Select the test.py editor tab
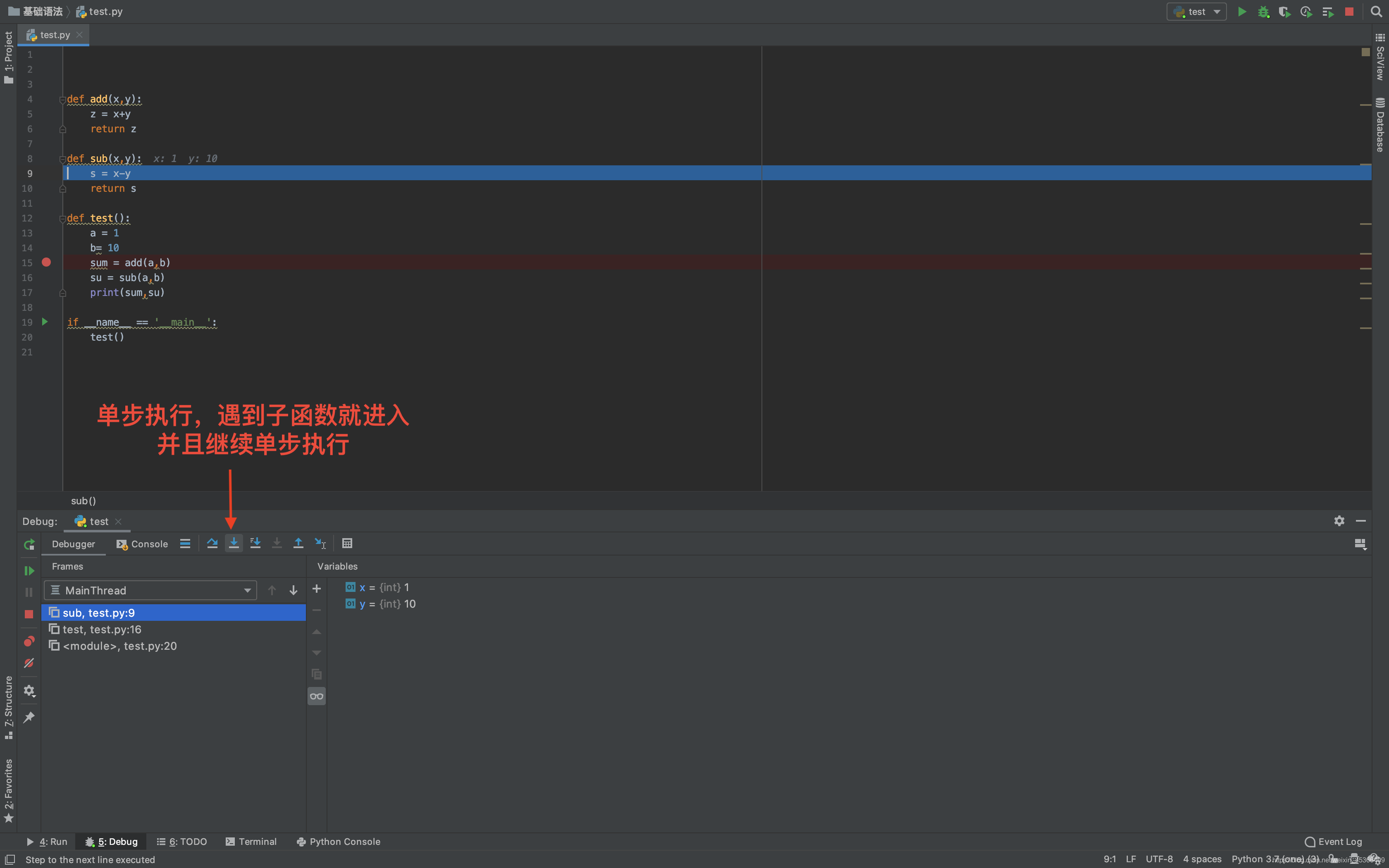 [x=53, y=35]
